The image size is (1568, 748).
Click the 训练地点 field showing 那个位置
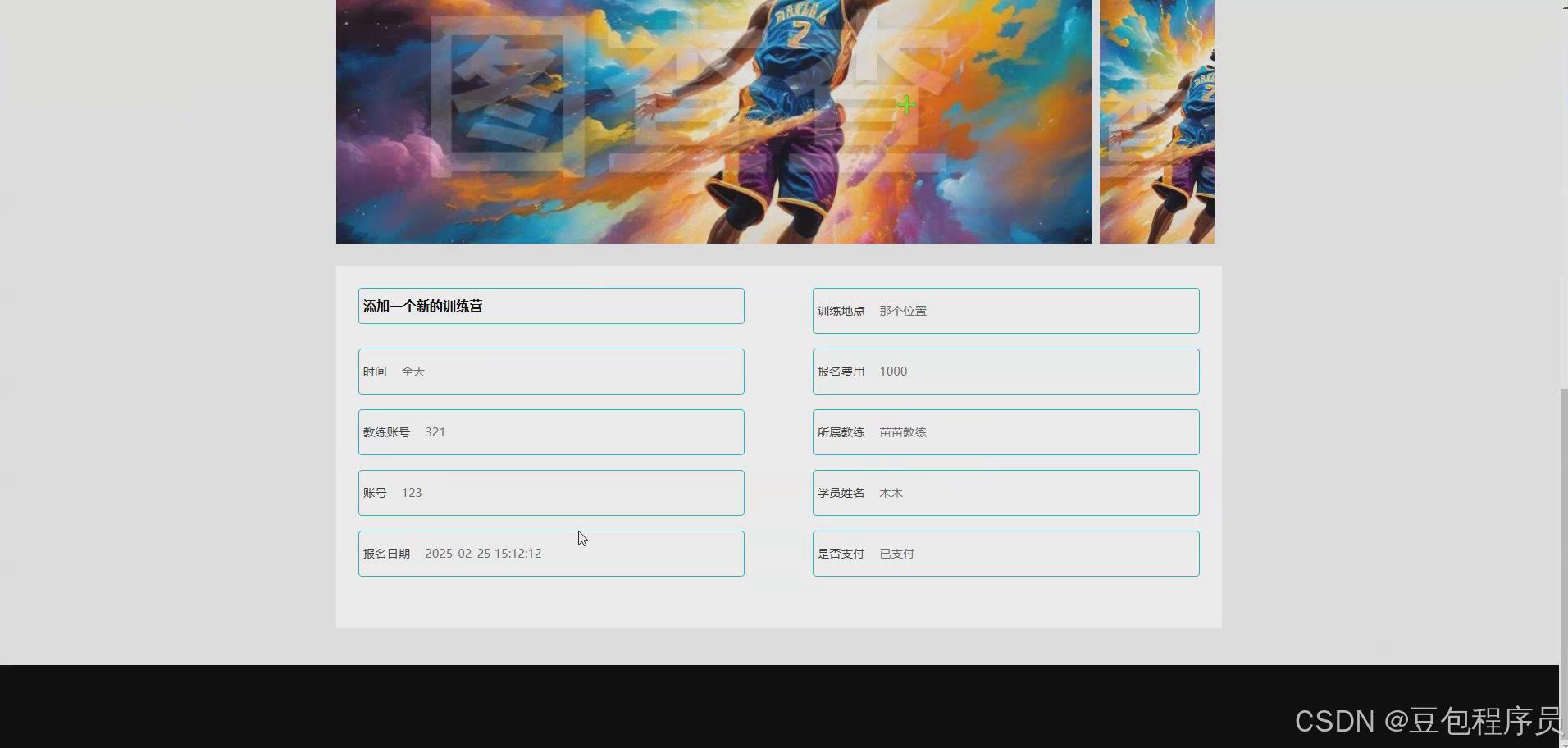(x=1005, y=311)
